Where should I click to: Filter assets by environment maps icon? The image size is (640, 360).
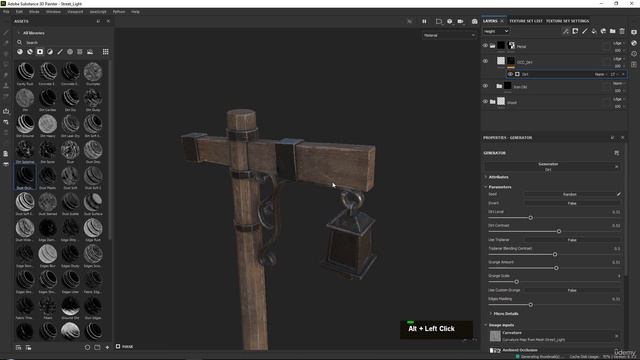[x=90, y=52]
